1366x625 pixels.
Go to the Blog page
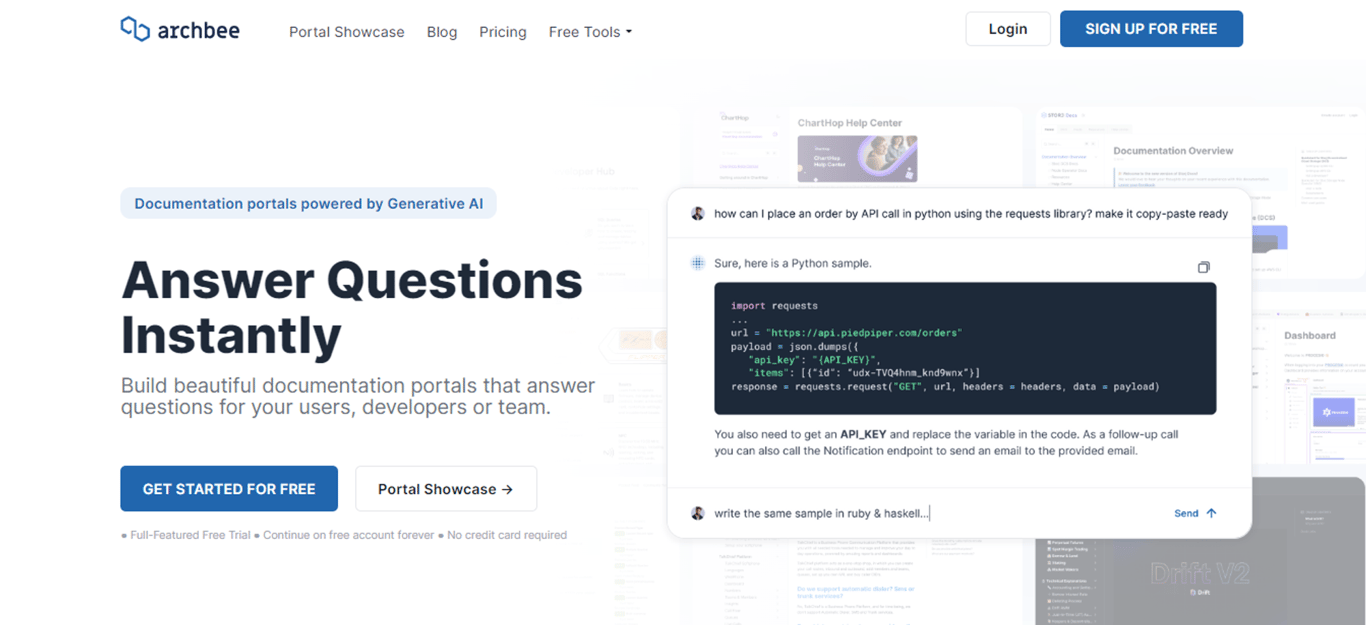442,32
